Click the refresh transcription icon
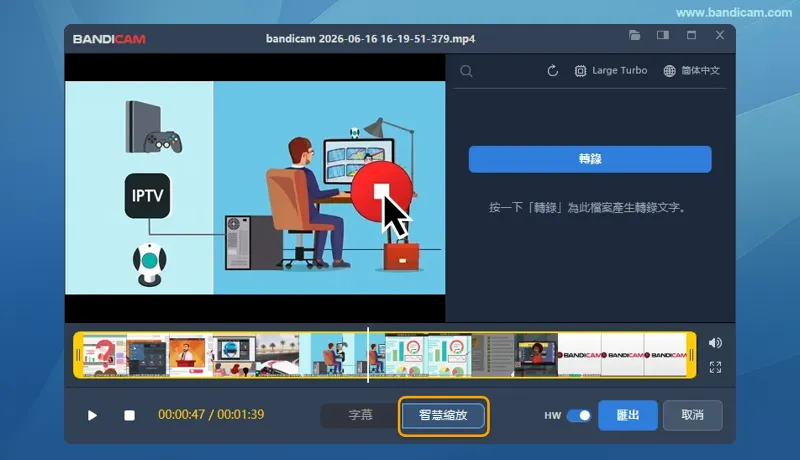This screenshot has width=800, height=460. [553, 71]
